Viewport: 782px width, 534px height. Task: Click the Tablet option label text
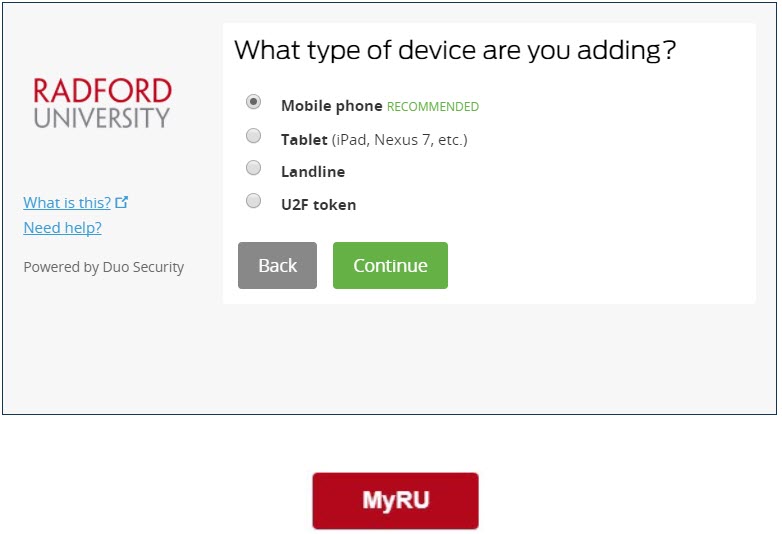304,140
